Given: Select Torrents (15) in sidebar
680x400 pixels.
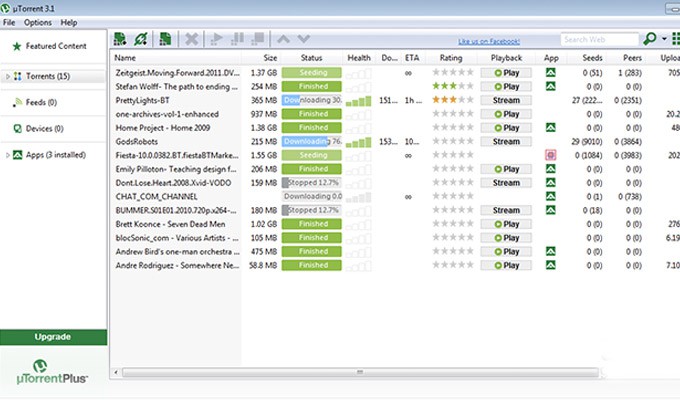Looking at the screenshot, I should click(53, 76).
